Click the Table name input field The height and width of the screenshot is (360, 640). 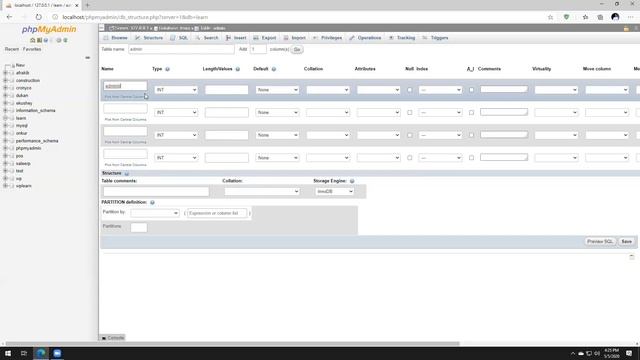click(181, 49)
